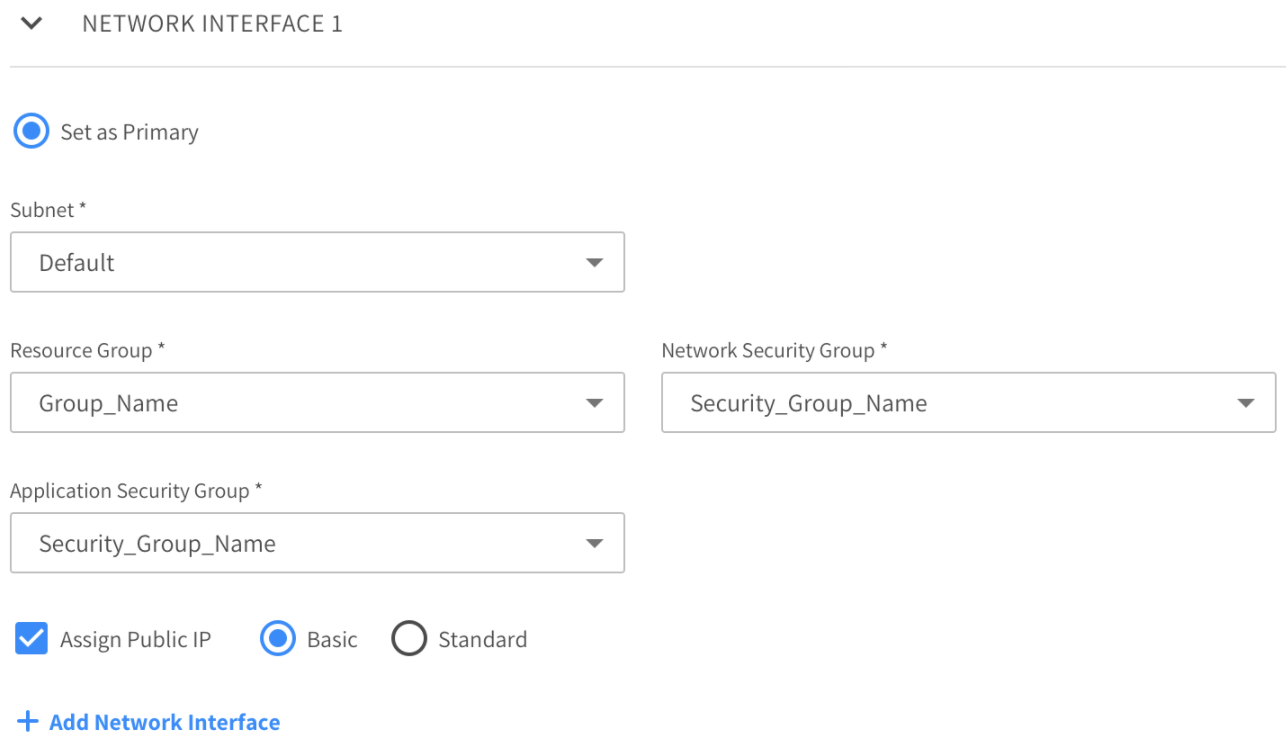
Task: Click the Basic label text
Action: coord(332,640)
